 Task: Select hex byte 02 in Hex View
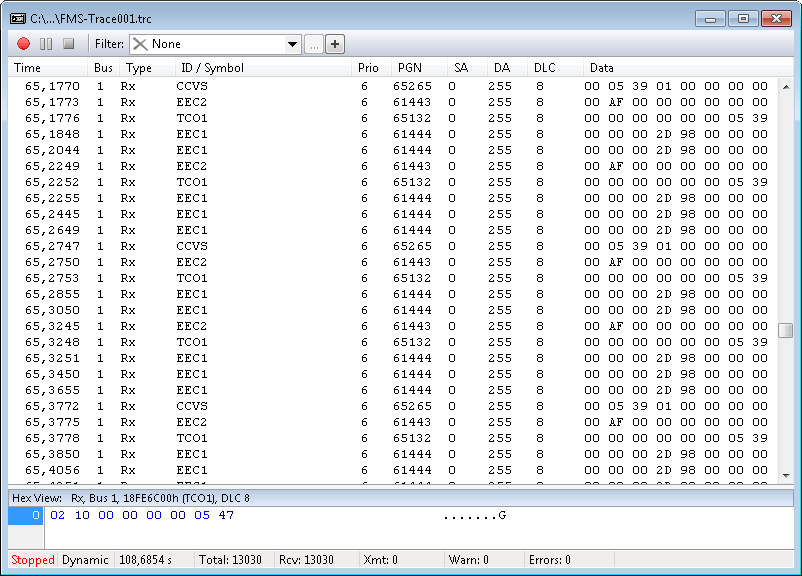point(58,515)
